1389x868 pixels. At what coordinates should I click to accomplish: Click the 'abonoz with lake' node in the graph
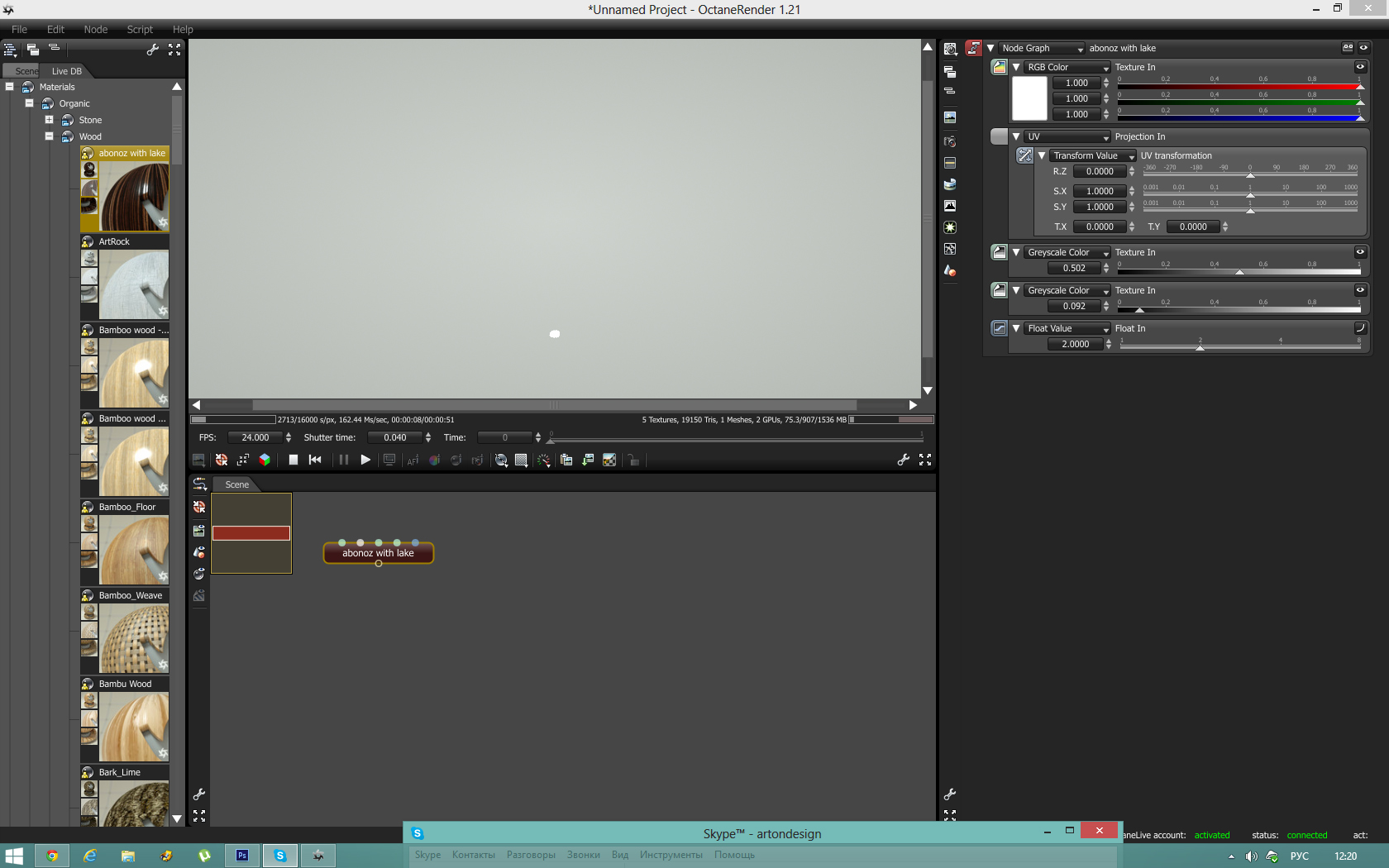pyautogui.click(x=378, y=553)
